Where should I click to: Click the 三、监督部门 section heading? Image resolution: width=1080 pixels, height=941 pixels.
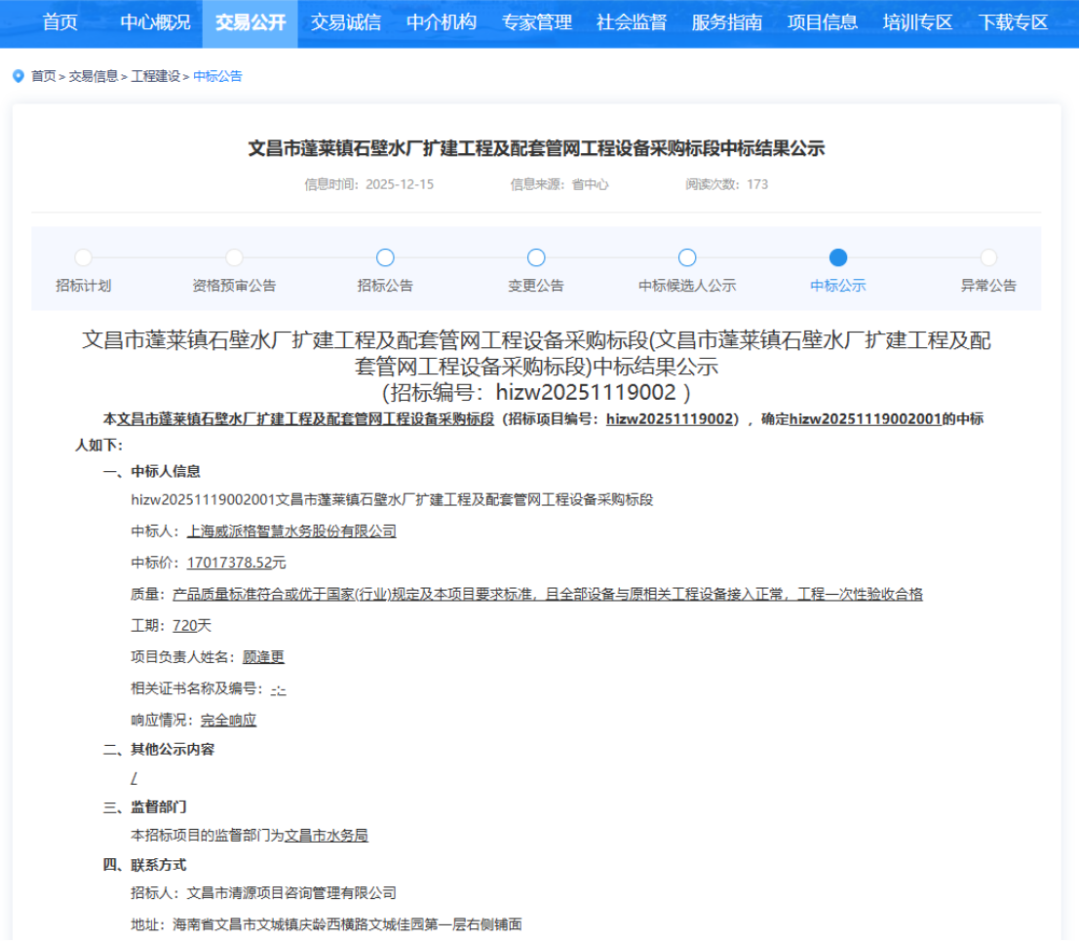[145, 807]
